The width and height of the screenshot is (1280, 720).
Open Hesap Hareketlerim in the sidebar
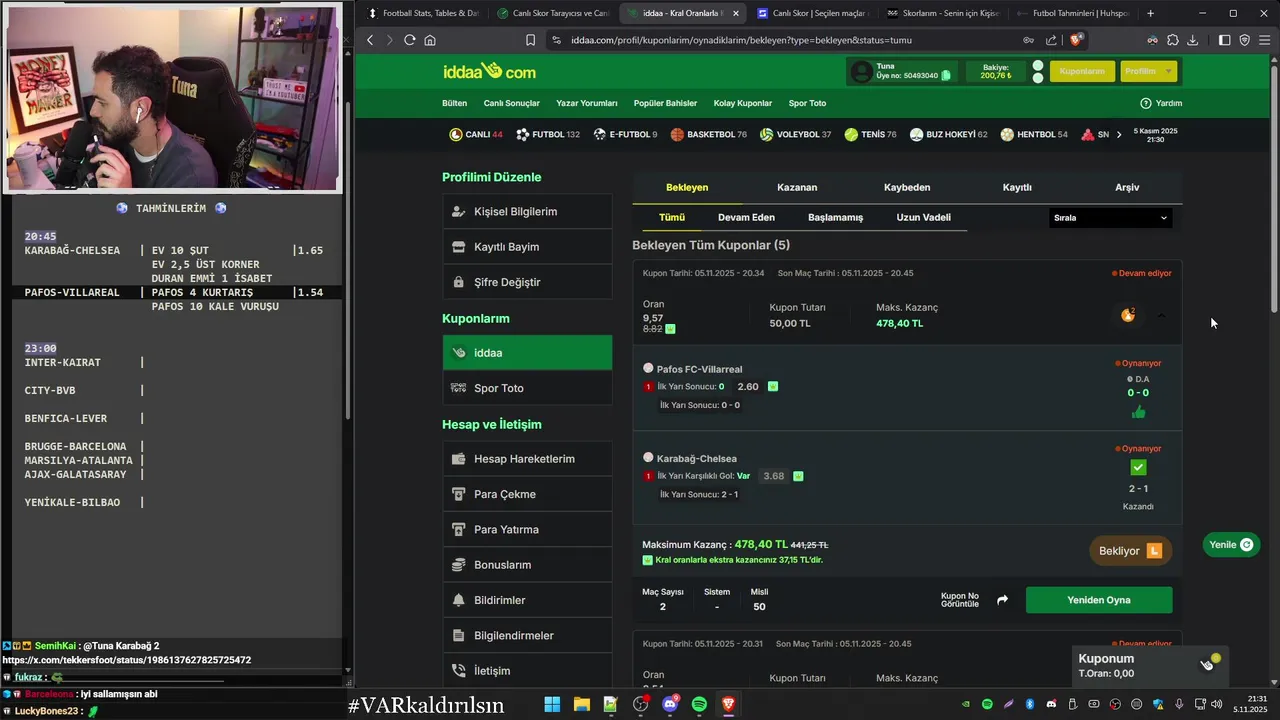coord(527,459)
